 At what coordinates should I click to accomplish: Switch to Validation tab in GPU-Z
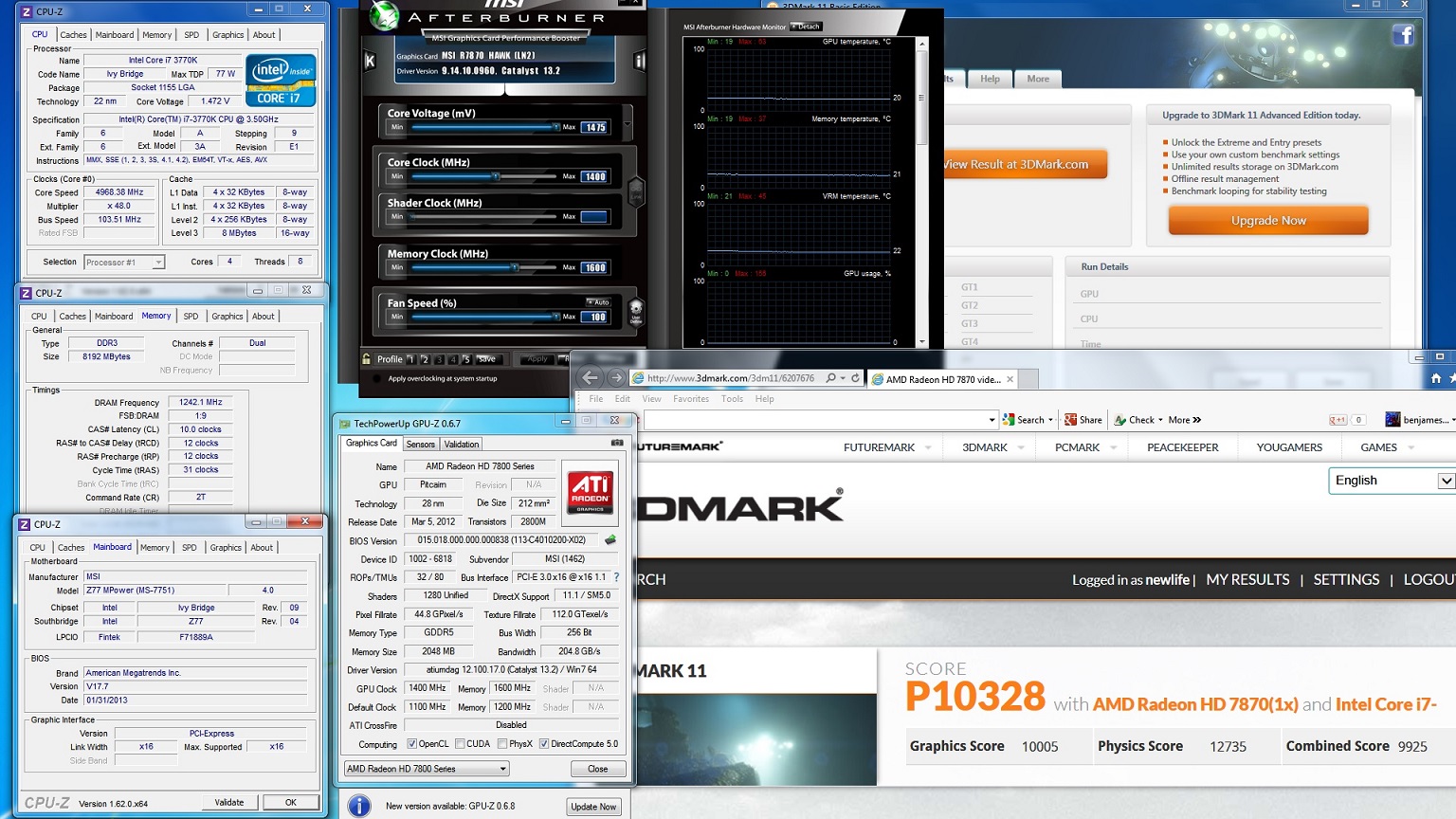coord(462,445)
